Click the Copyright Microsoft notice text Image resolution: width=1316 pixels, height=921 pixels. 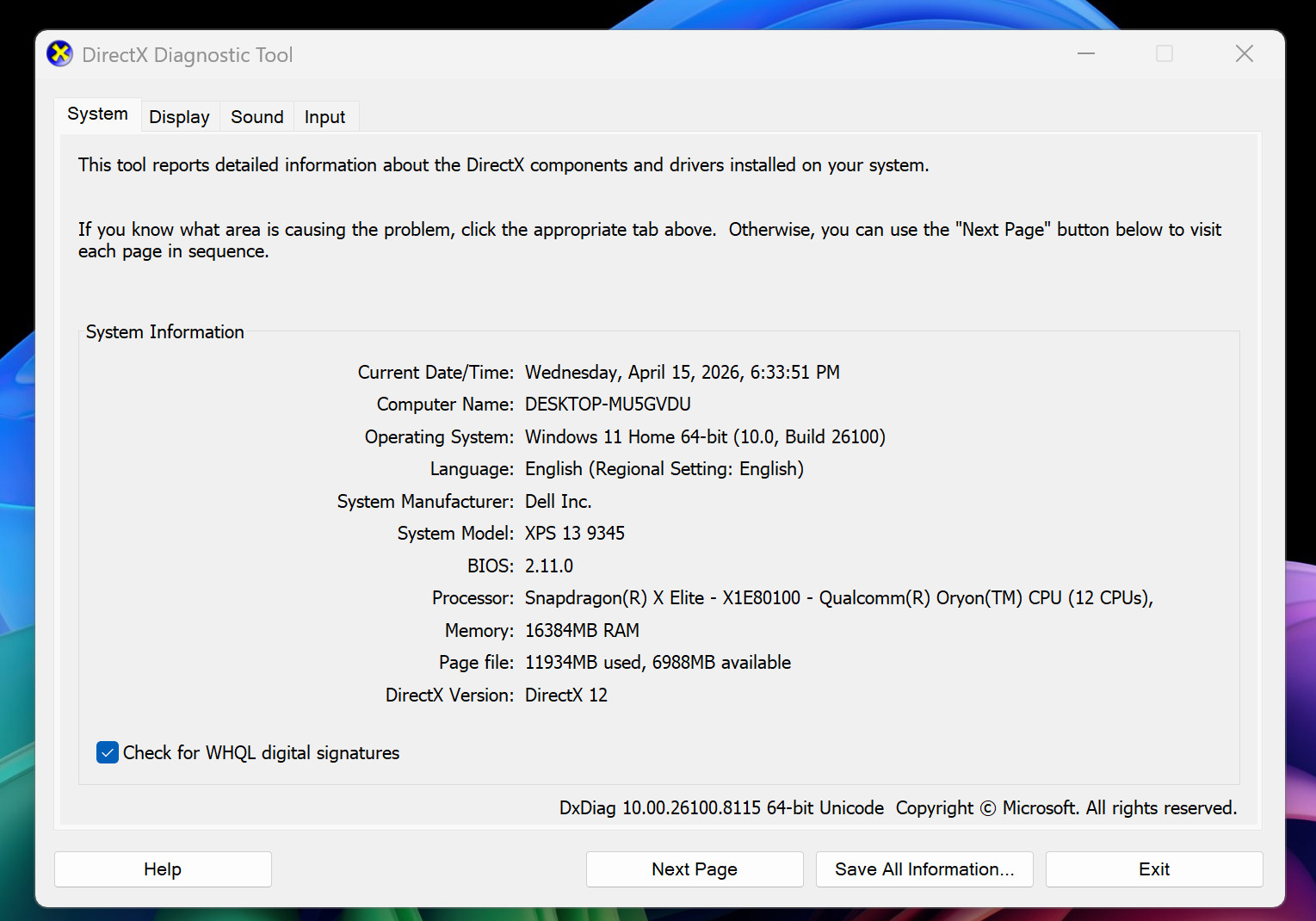click(1066, 807)
